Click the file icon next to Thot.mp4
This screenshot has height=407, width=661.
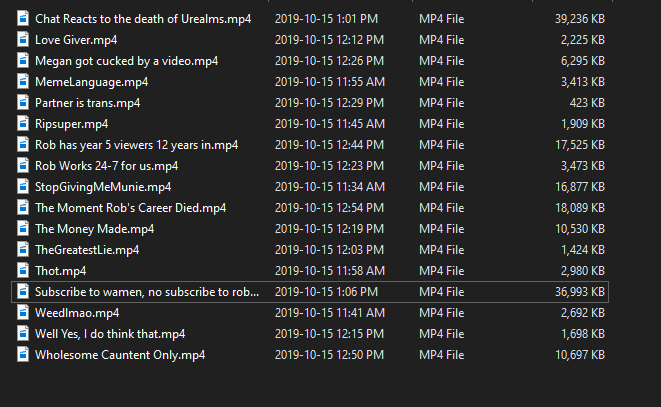click(x=23, y=271)
